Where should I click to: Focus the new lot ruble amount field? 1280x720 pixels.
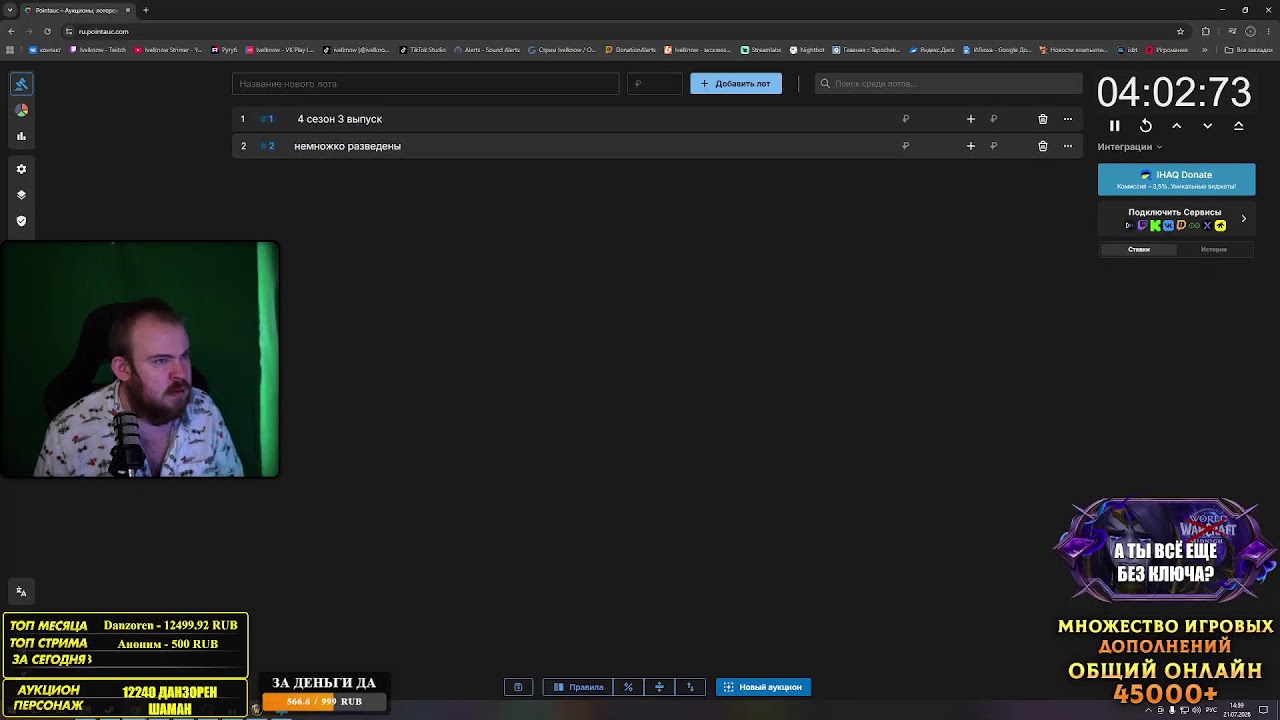point(654,84)
